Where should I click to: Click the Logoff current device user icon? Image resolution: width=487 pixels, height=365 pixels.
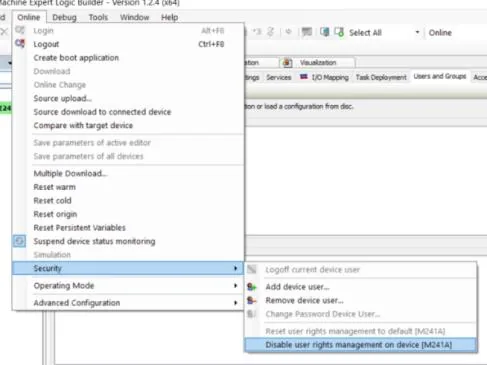click(x=252, y=269)
